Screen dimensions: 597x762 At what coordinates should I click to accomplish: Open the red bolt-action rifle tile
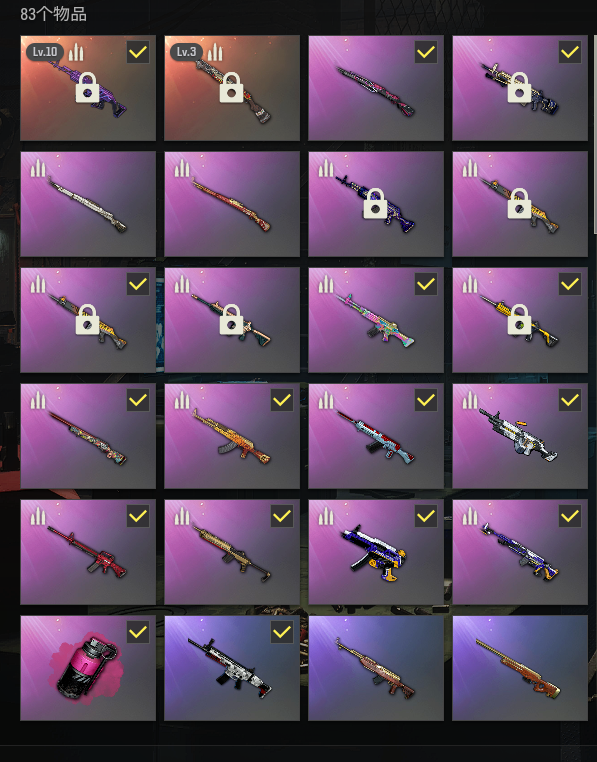[x=232, y=204]
